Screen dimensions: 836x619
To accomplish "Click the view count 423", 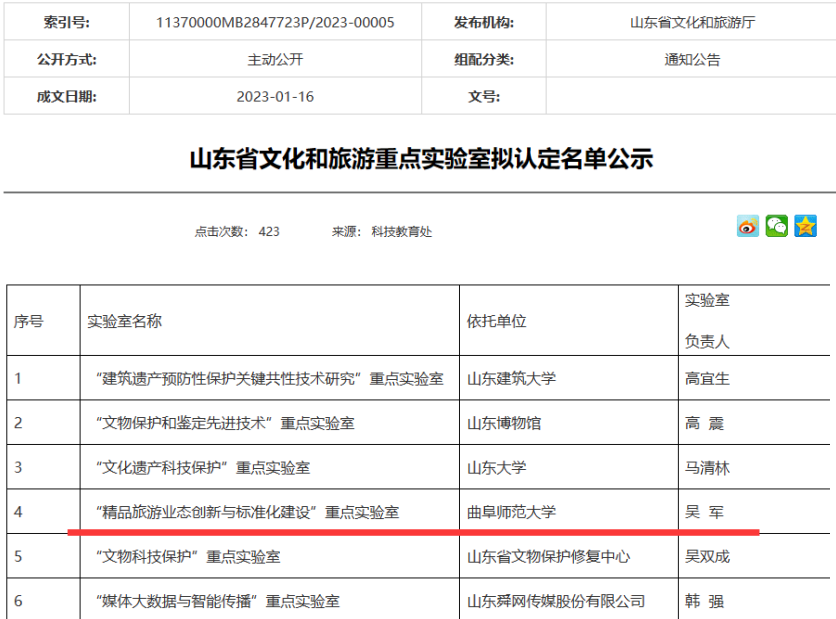I will coord(269,232).
